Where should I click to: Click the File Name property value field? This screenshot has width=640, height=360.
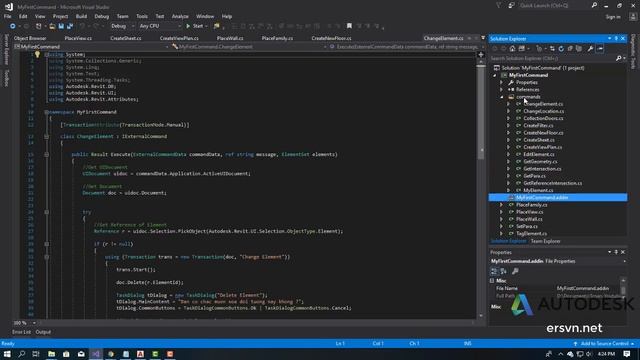point(587,289)
